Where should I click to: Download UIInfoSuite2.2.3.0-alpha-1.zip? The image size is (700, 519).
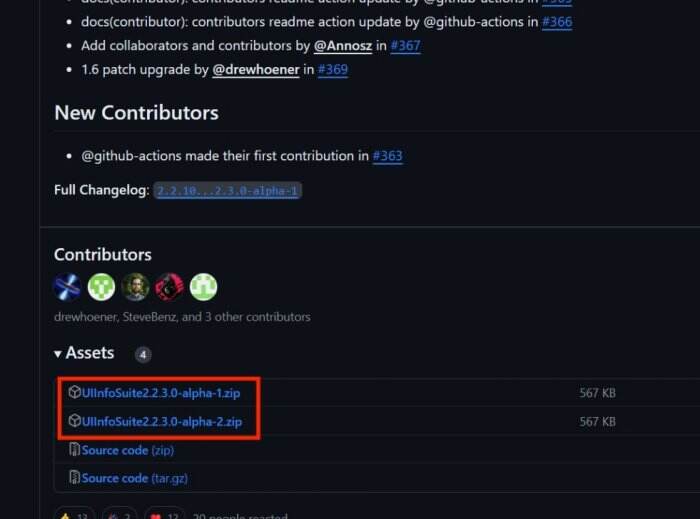pyautogui.click(x=161, y=393)
